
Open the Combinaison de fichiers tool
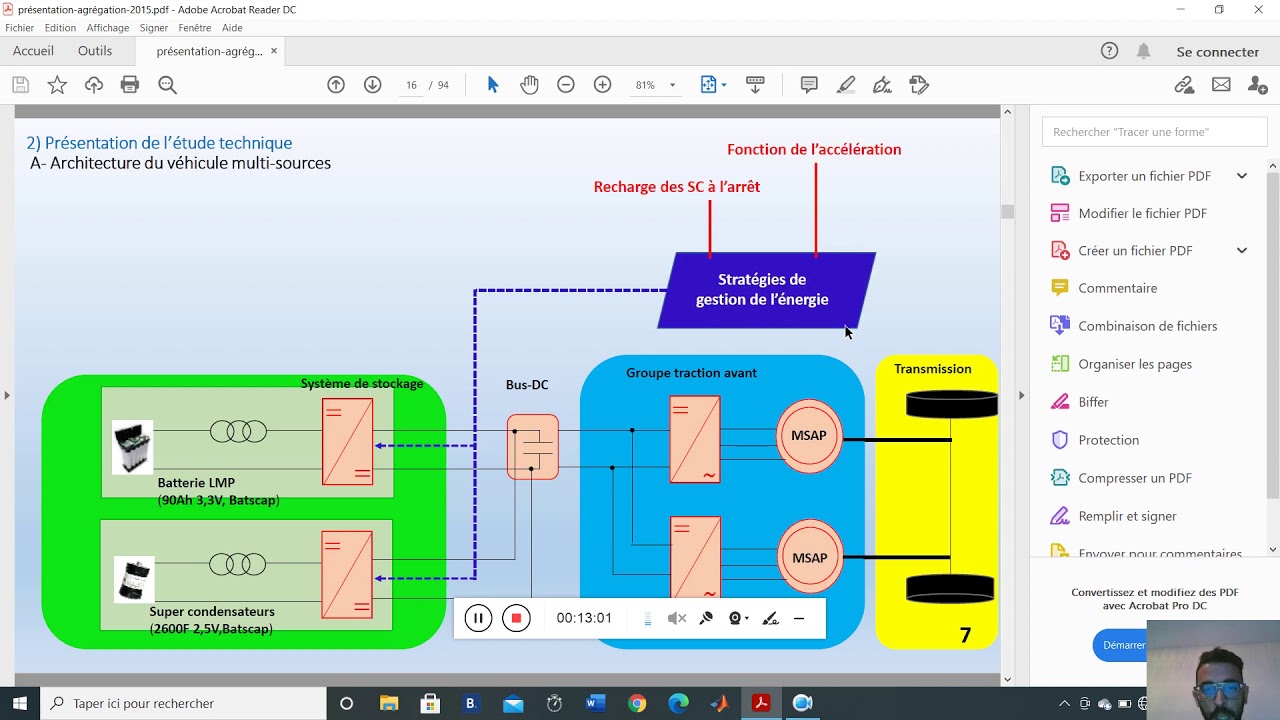click(1147, 326)
